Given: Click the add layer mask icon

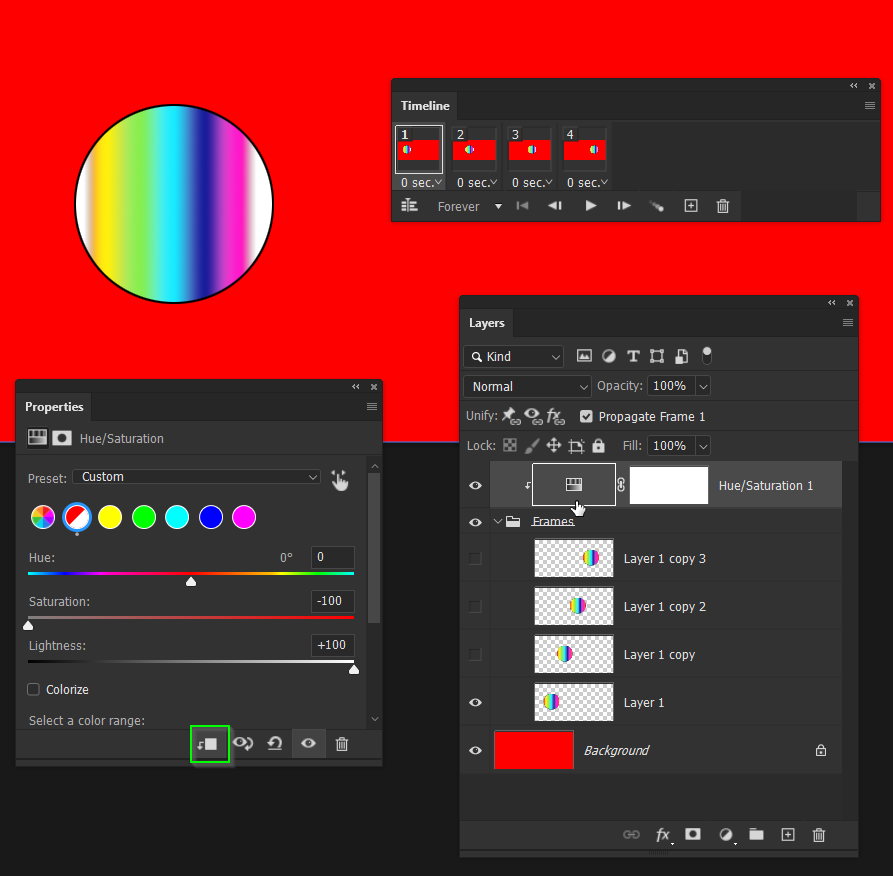Looking at the screenshot, I should click(x=692, y=835).
